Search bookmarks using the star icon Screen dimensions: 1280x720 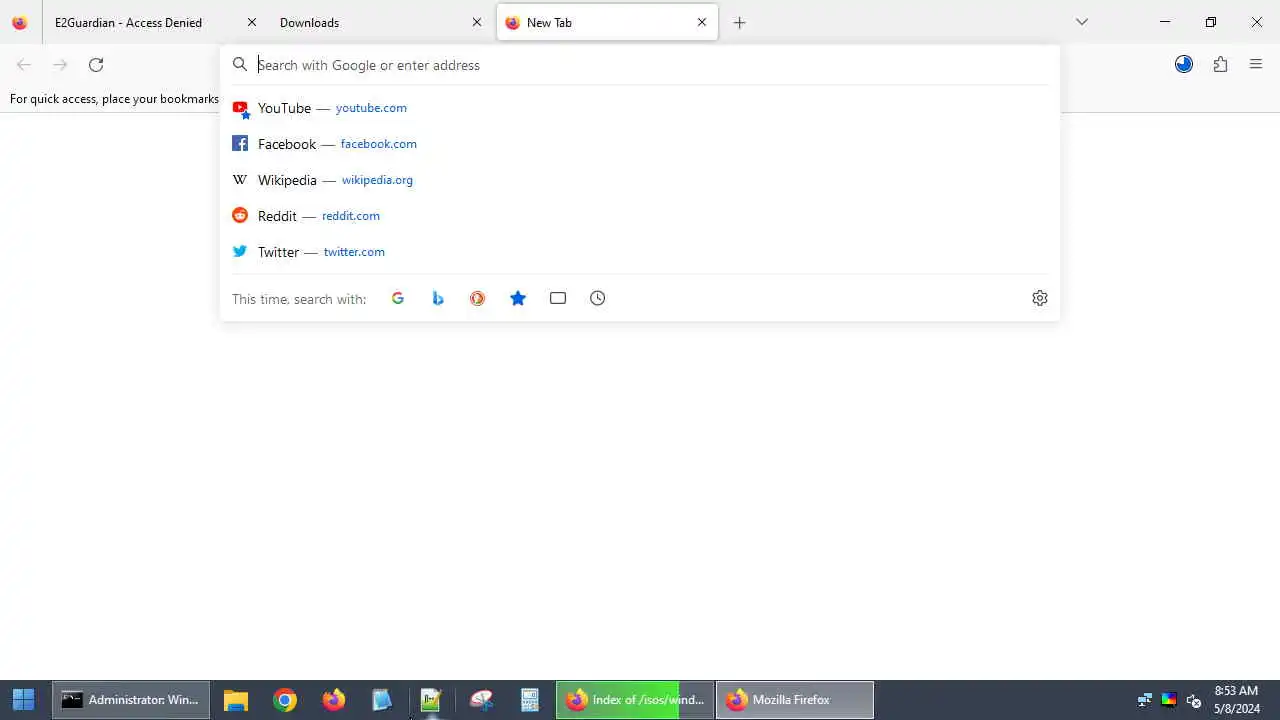(x=518, y=298)
